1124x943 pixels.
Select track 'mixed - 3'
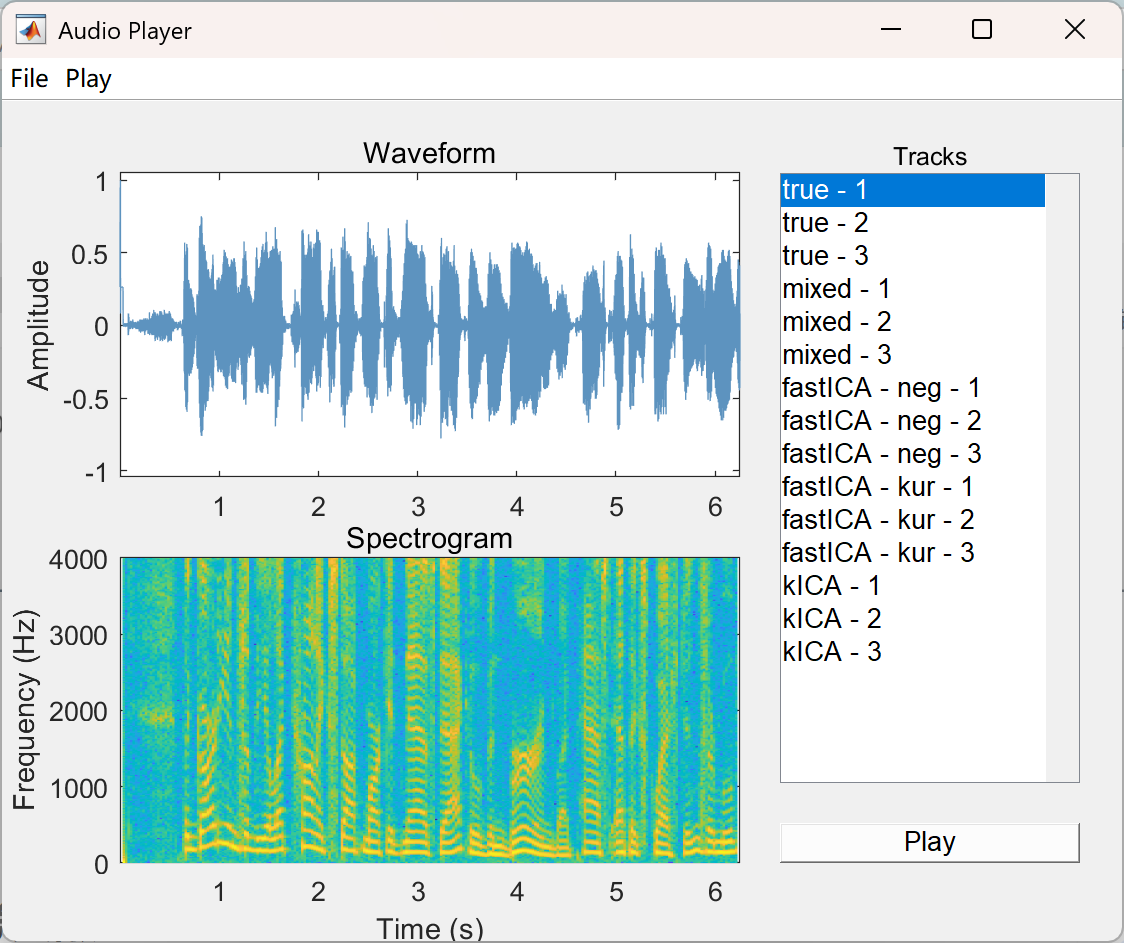pos(913,355)
